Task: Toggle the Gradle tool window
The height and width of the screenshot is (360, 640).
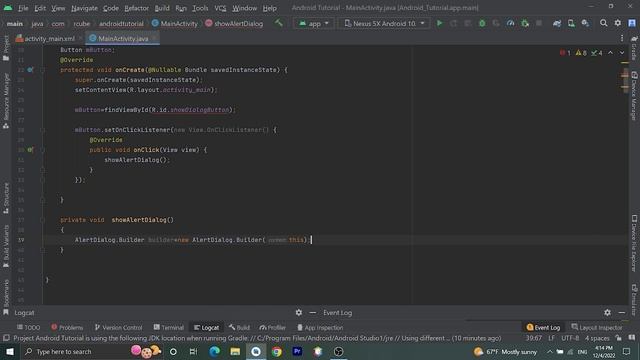Action: (634, 48)
